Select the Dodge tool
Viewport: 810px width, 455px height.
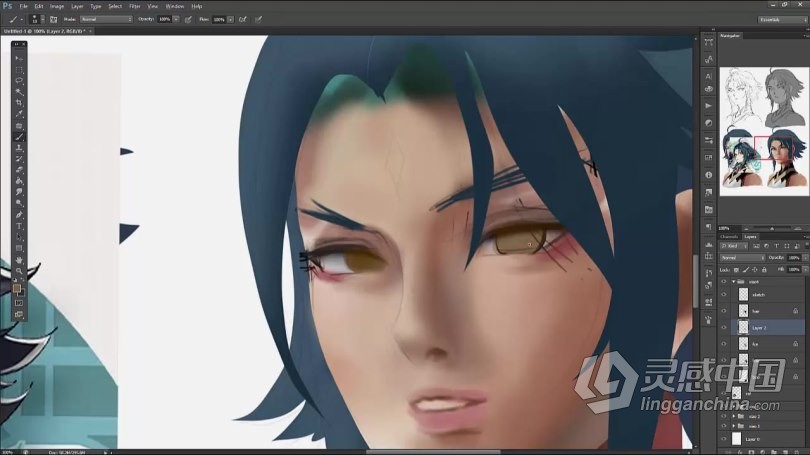coord(19,203)
